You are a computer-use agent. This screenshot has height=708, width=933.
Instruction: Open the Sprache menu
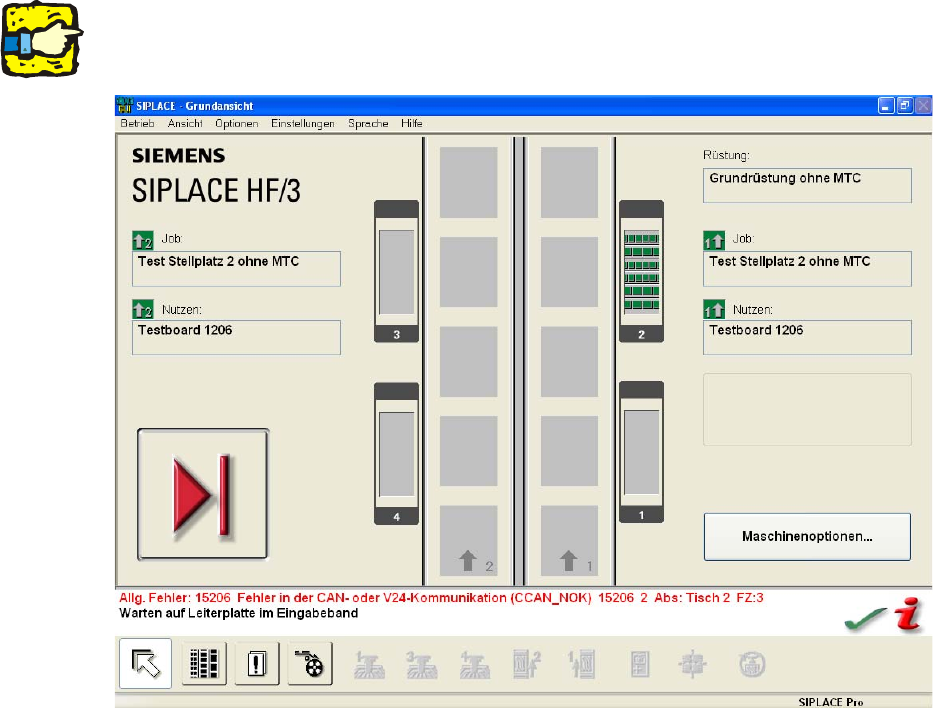tap(368, 123)
